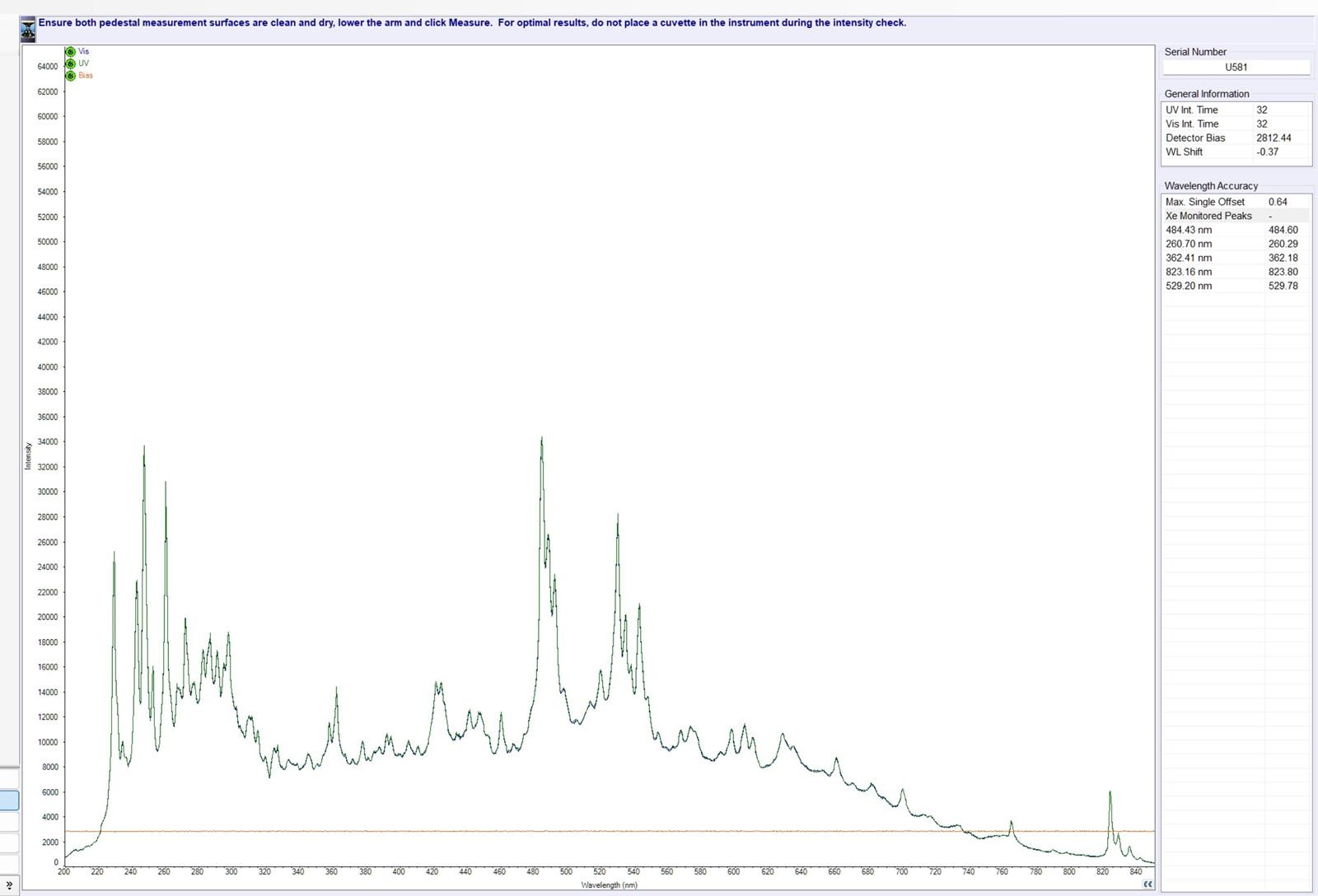Click the 362.41 nm peak entry
Screen dimensions: 1318x896
pyautogui.click(x=1189, y=258)
